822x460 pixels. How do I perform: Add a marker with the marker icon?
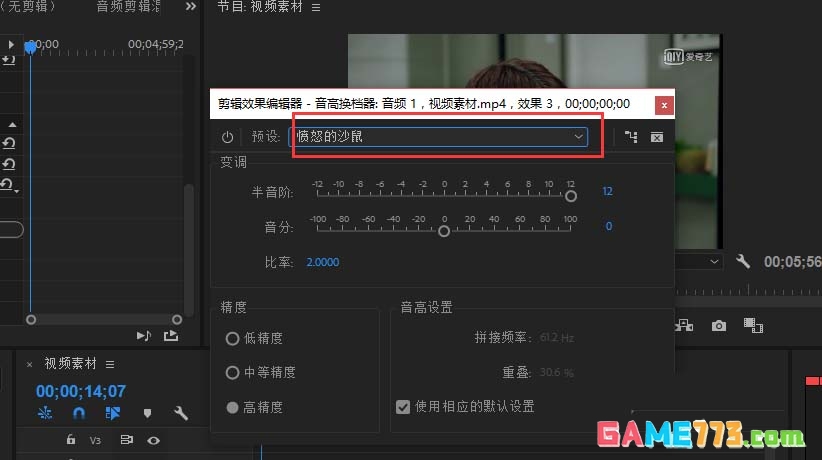pyautogui.click(x=147, y=413)
